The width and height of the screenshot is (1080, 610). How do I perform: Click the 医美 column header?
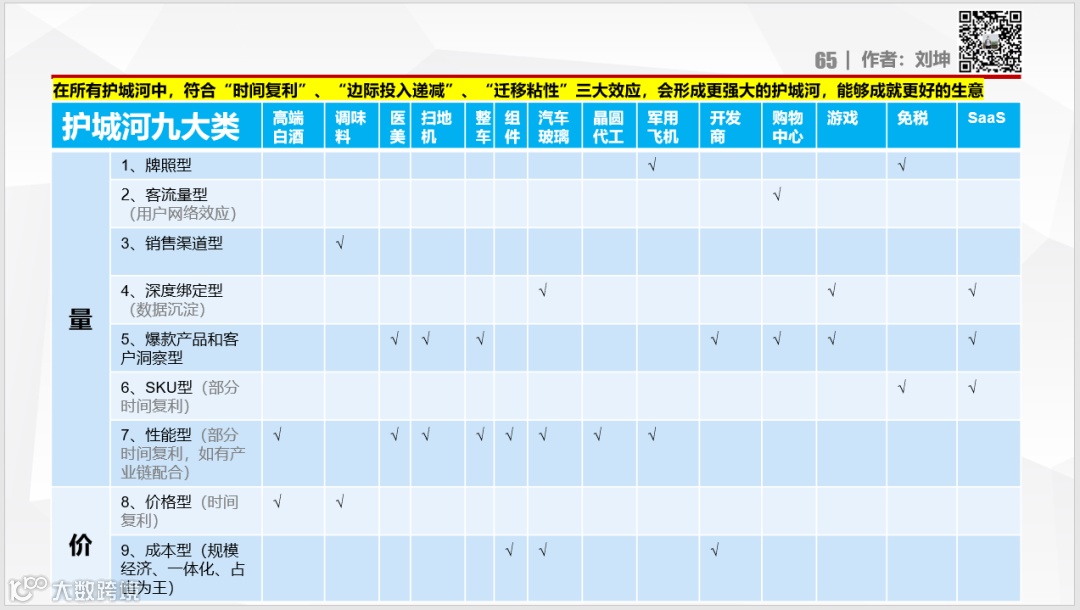[397, 127]
